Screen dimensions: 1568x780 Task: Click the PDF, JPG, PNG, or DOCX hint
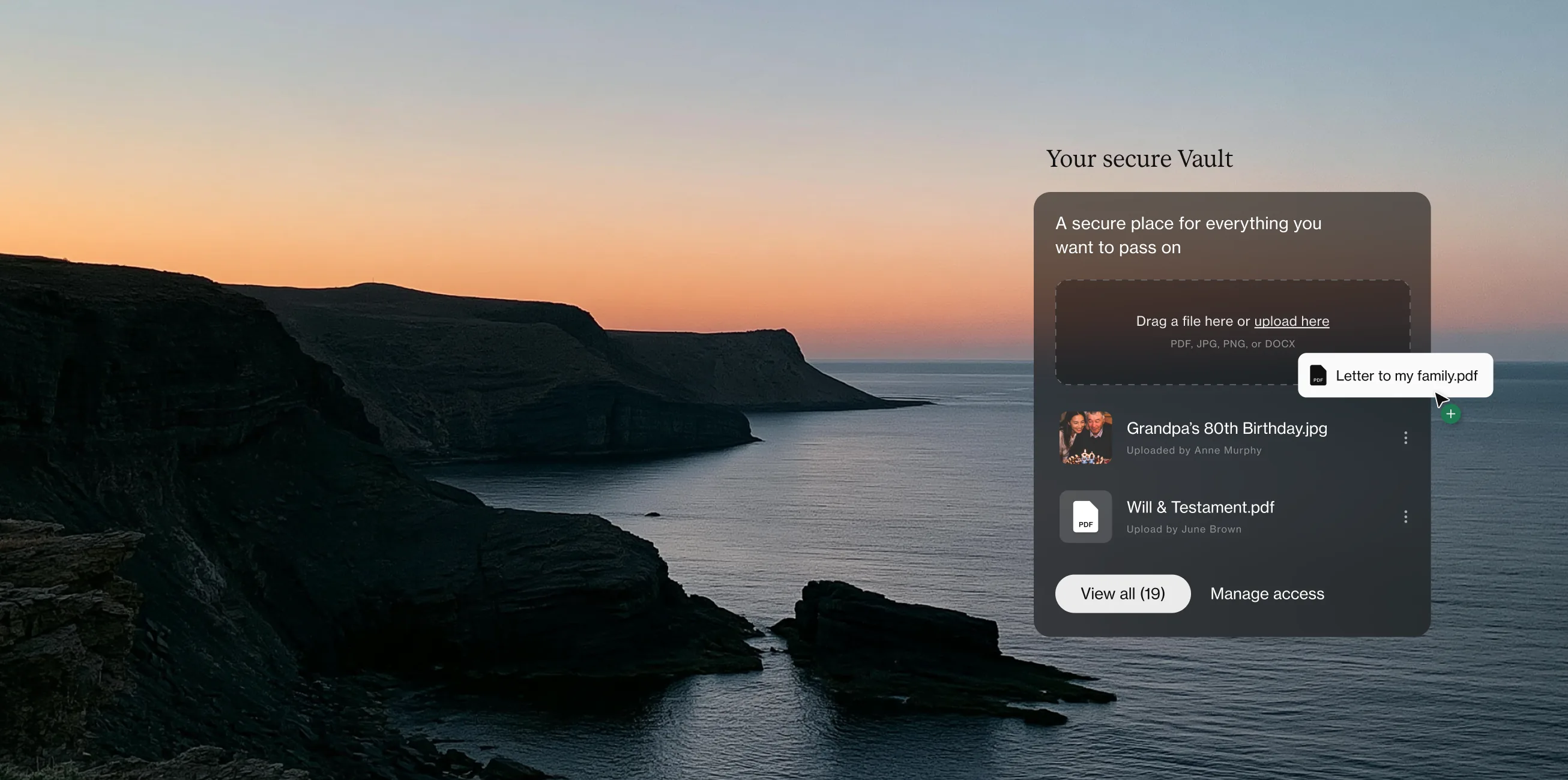1232,344
